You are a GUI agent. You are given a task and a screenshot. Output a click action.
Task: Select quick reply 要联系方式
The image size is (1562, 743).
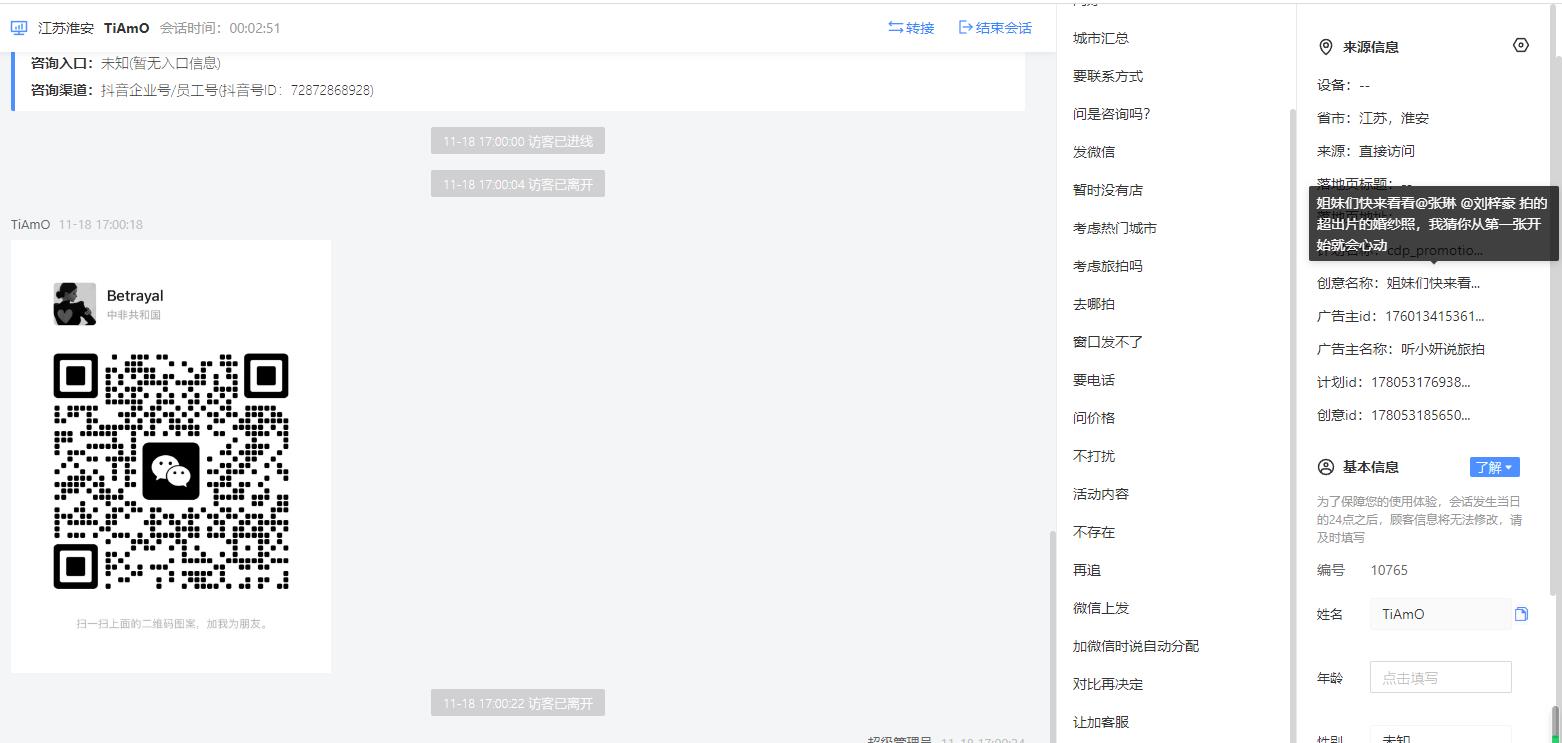pyautogui.click(x=1108, y=76)
